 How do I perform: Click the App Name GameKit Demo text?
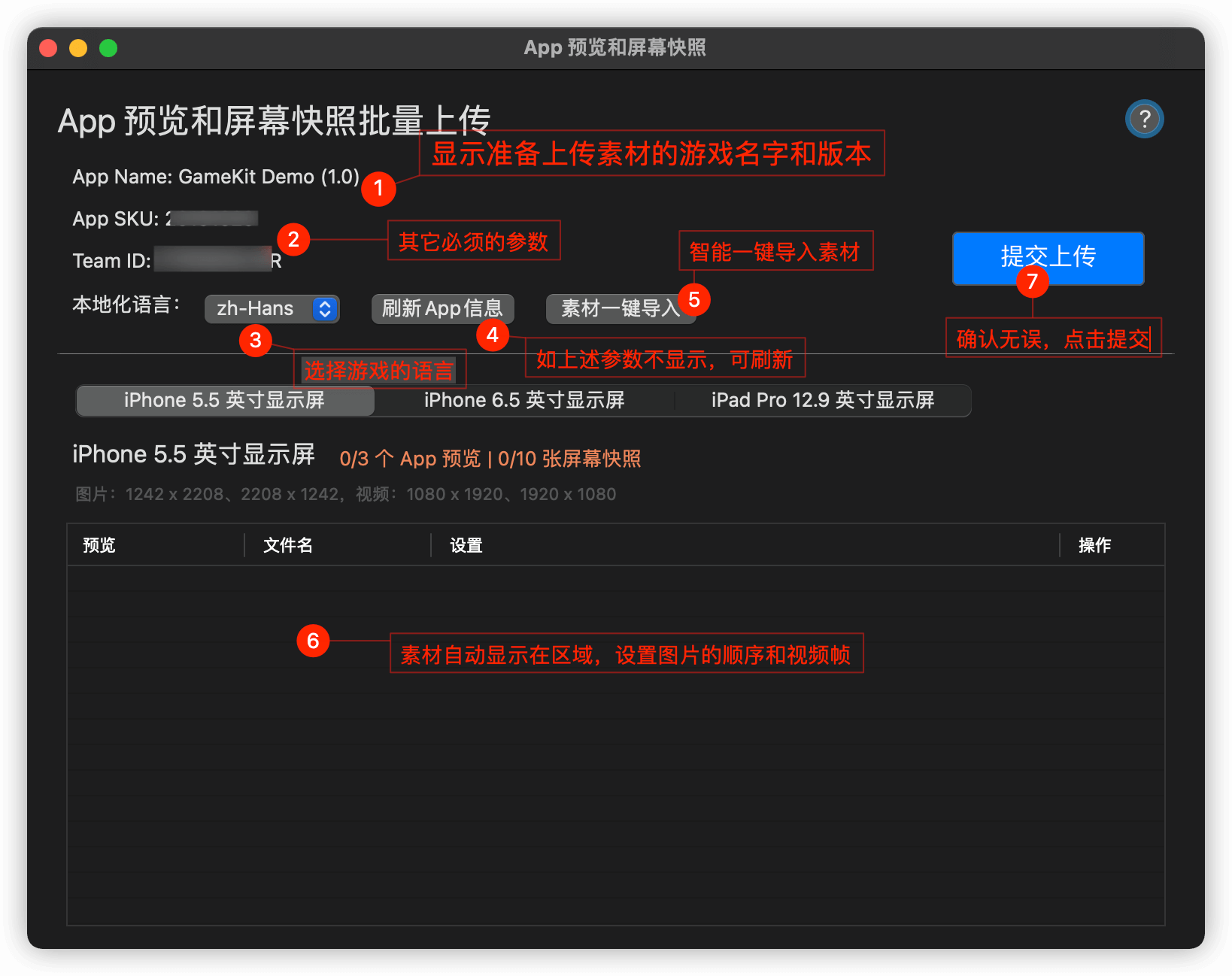[216, 177]
